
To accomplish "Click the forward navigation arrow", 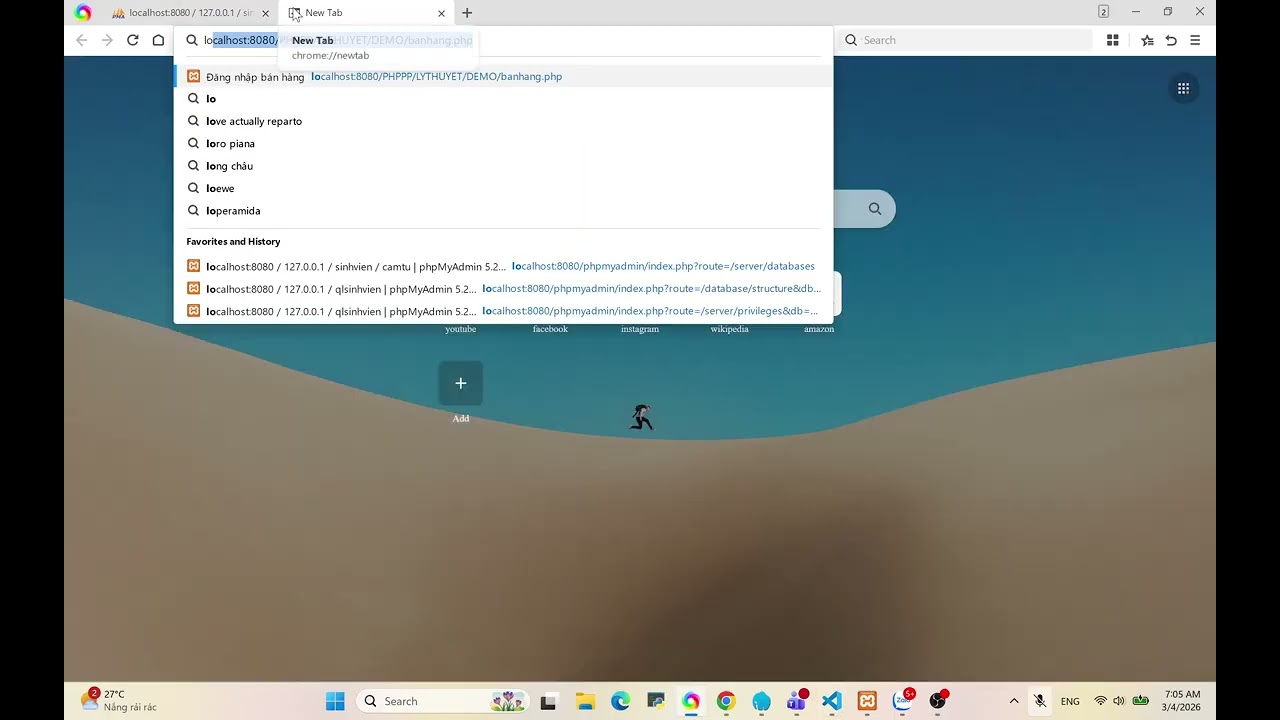I will tap(107, 40).
